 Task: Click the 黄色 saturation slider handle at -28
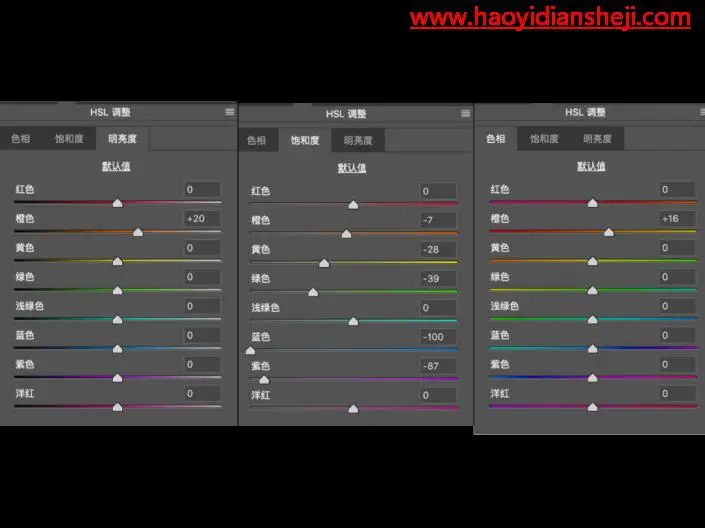pos(324,263)
